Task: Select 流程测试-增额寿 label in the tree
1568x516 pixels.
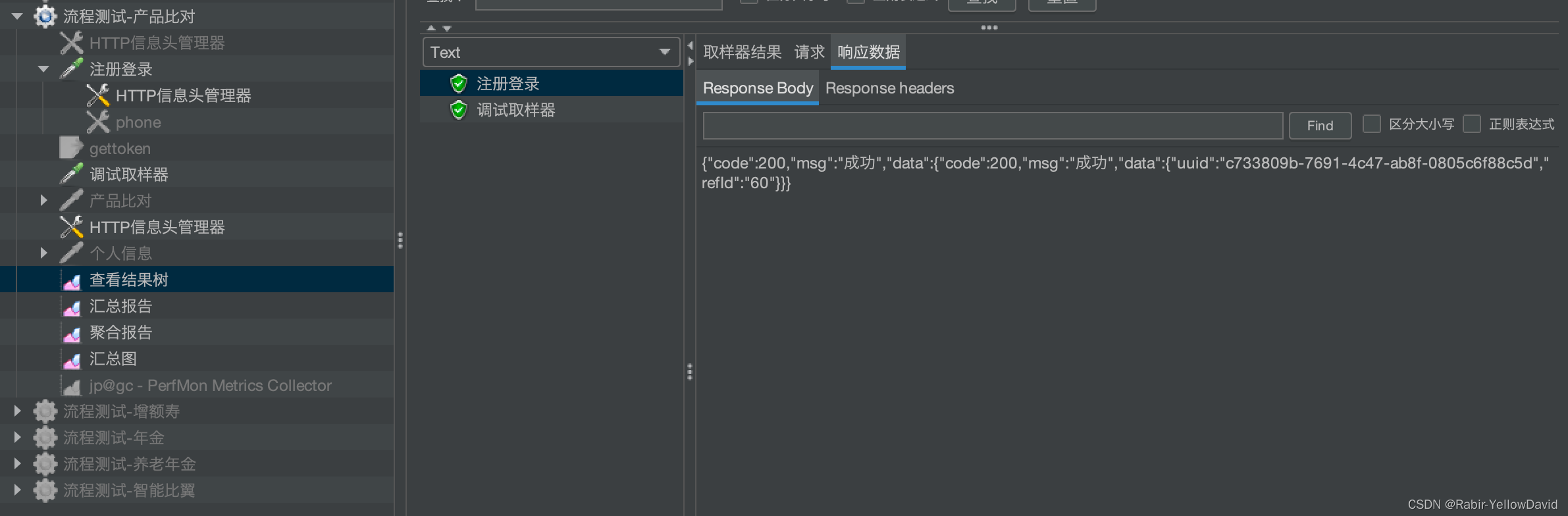Action: (121, 411)
